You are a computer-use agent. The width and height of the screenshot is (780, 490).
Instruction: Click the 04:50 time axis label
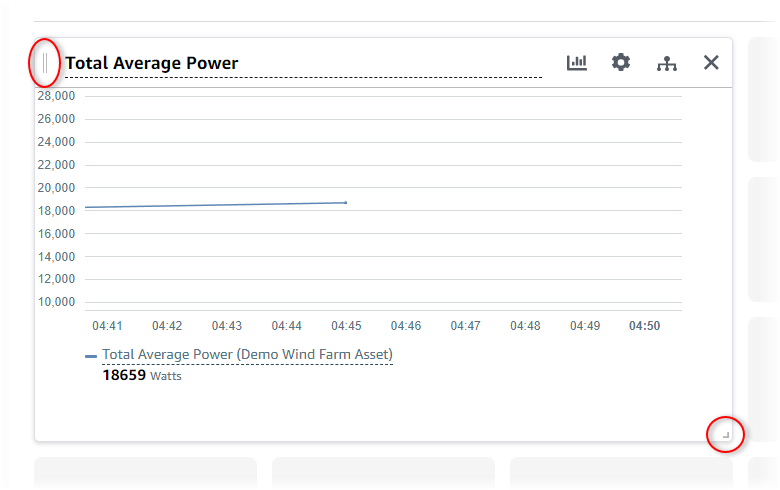coord(644,326)
